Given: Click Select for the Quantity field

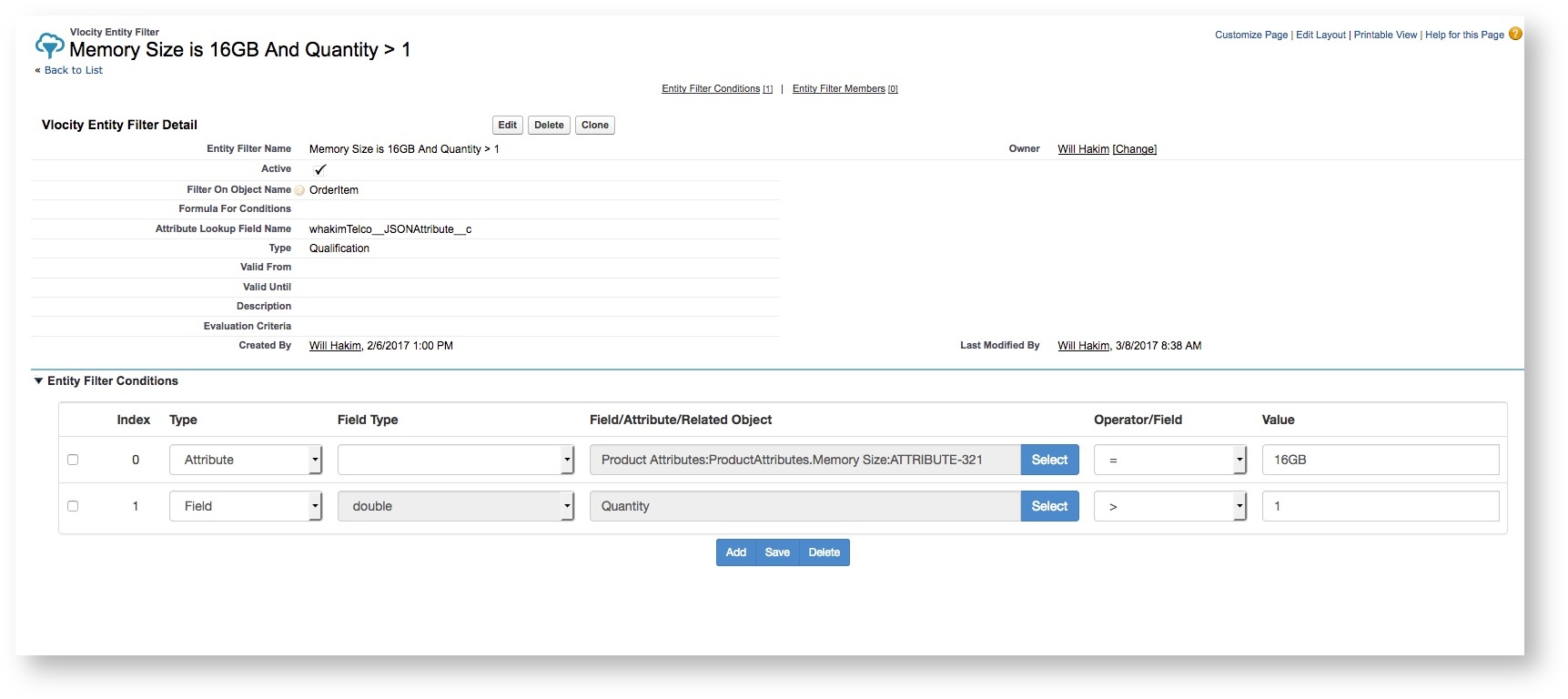Looking at the screenshot, I should click(x=1049, y=506).
